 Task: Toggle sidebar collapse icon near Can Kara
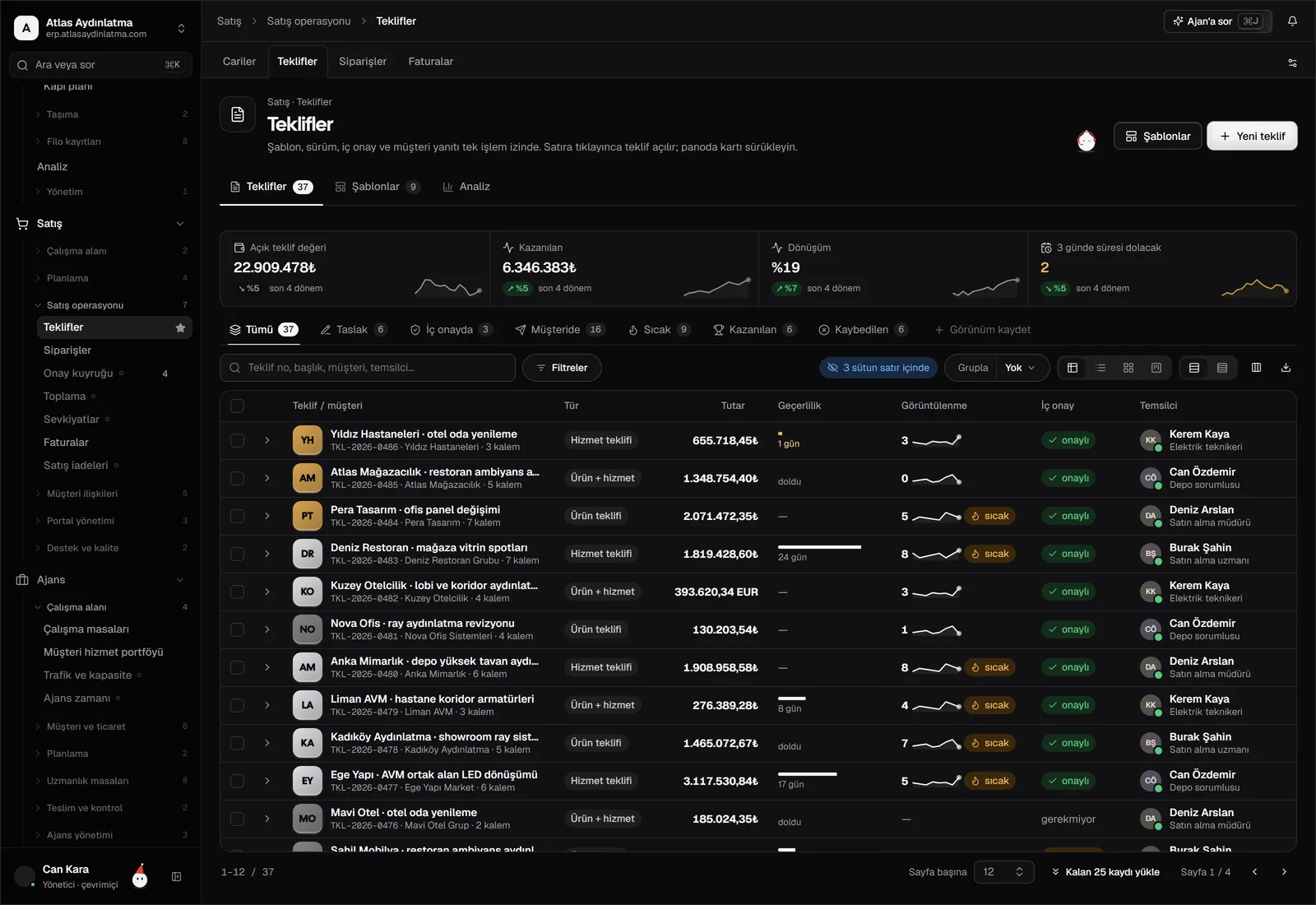pyautogui.click(x=176, y=877)
